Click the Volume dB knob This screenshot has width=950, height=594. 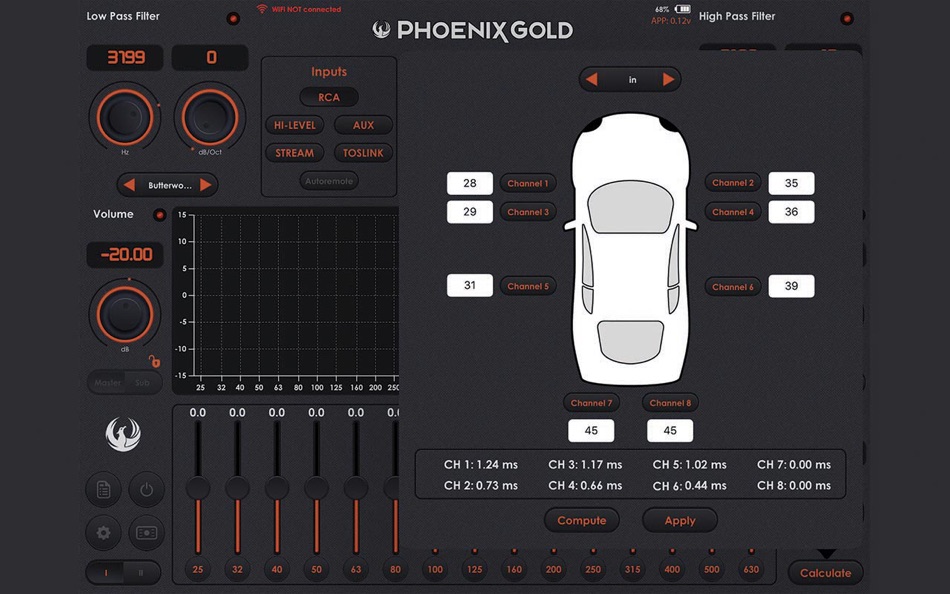[x=125, y=315]
